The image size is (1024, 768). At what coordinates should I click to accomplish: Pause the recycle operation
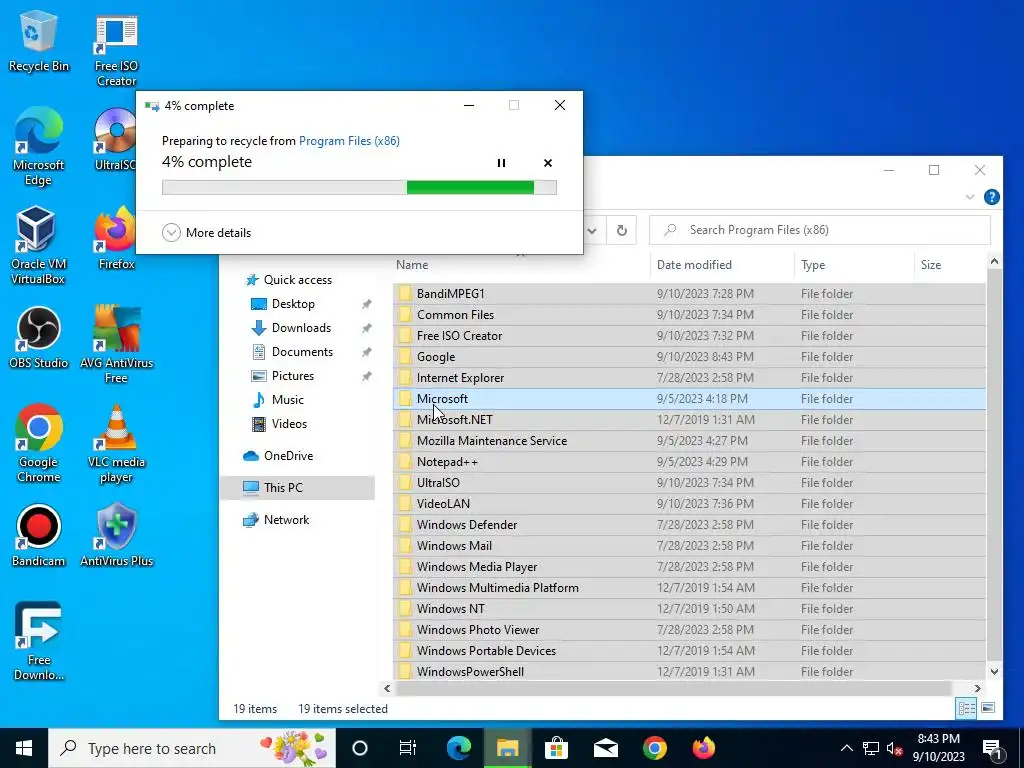[502, 163]
